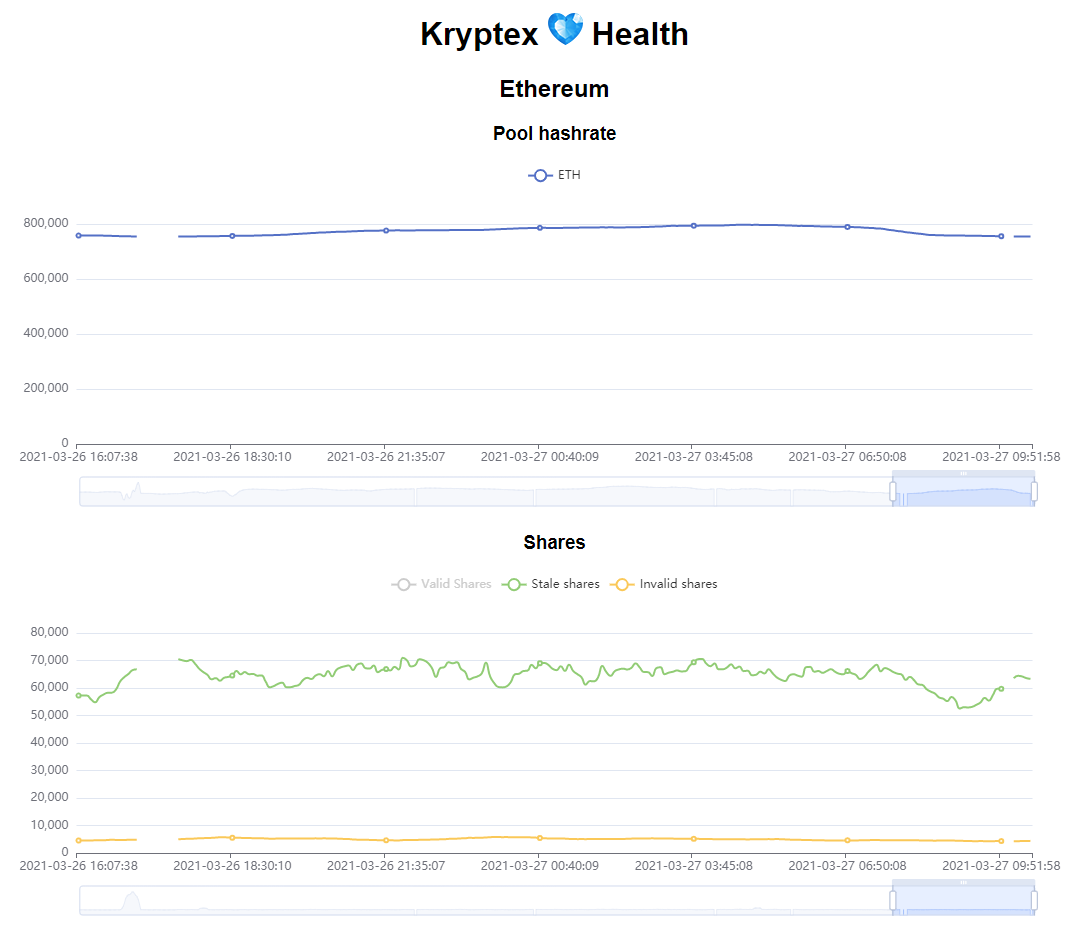Hide the Invalid shares series
Screen dimensions: 1068x932
663,584
